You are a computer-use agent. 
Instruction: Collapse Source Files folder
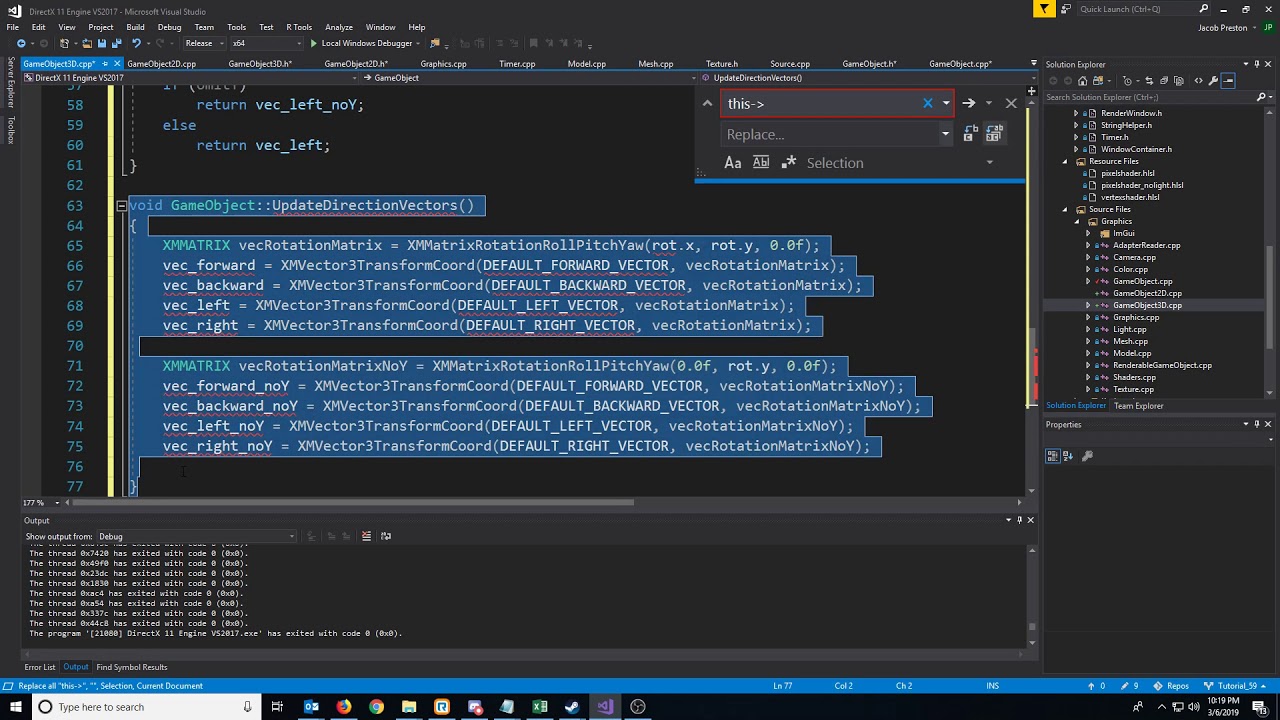pyautogui.click(x=1065, y=209)
